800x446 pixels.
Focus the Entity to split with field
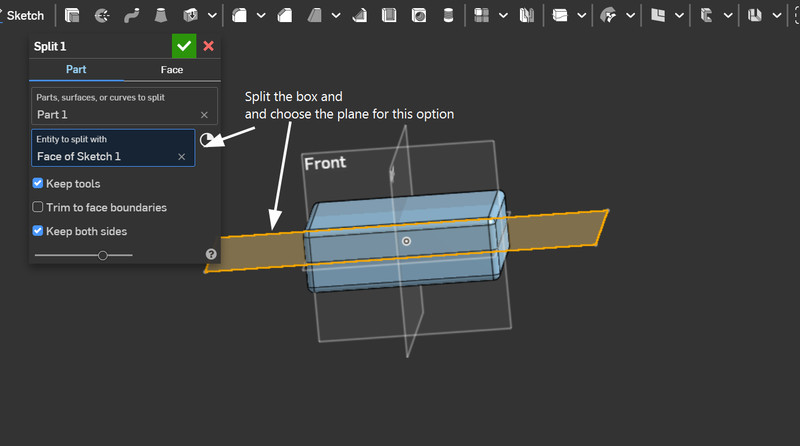pos(113,148)
